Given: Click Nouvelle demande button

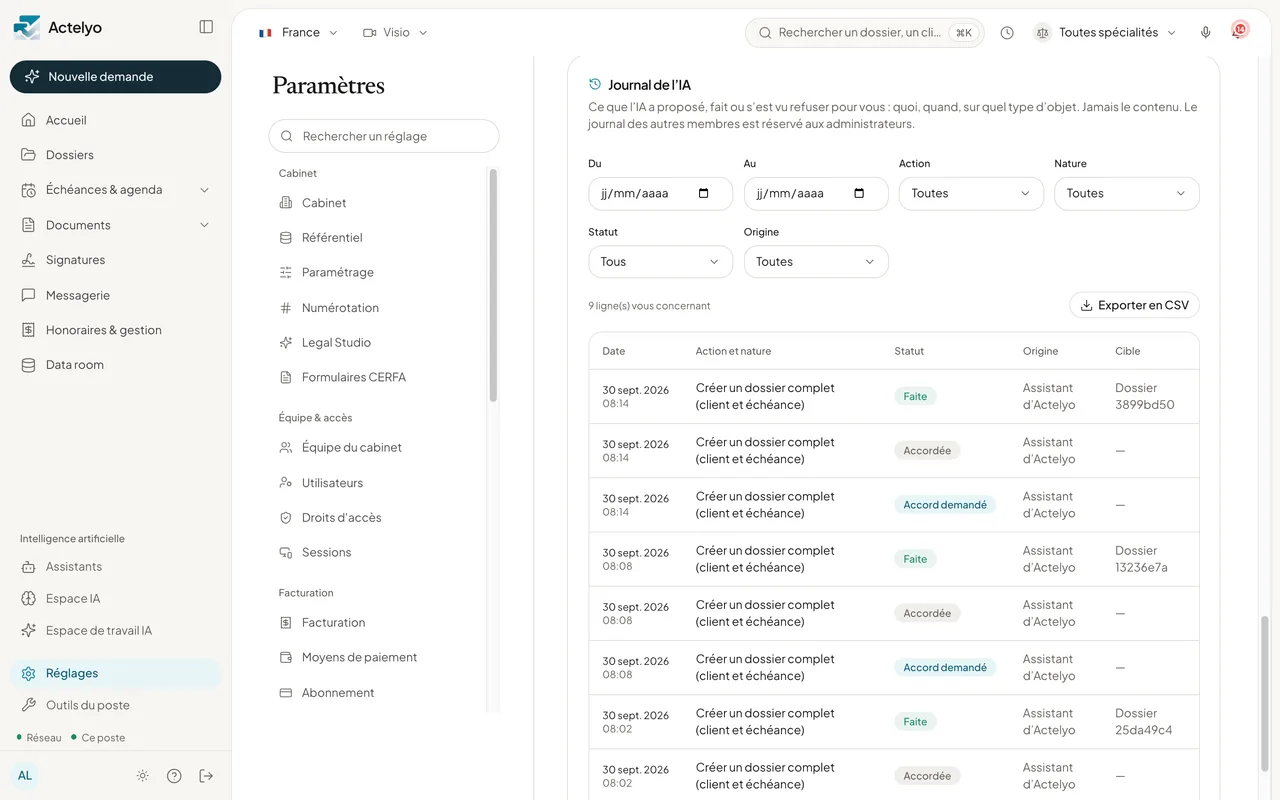Looking at the screenshot, I should tap(116, 77).
